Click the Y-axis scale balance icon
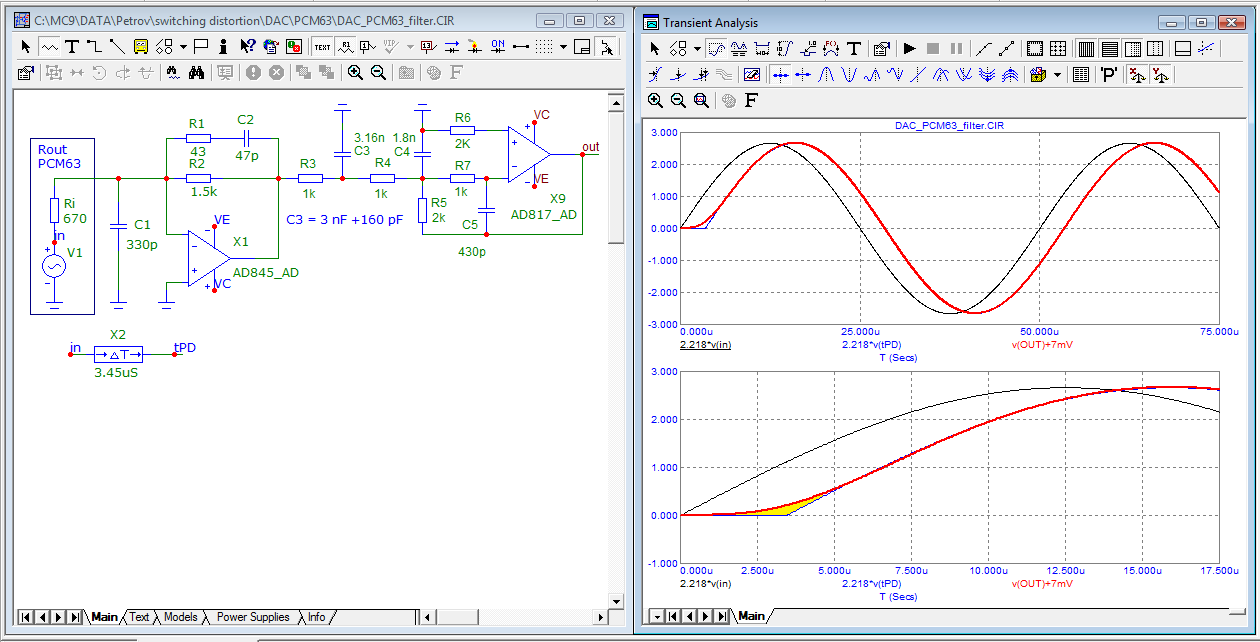 point(1161,74)
